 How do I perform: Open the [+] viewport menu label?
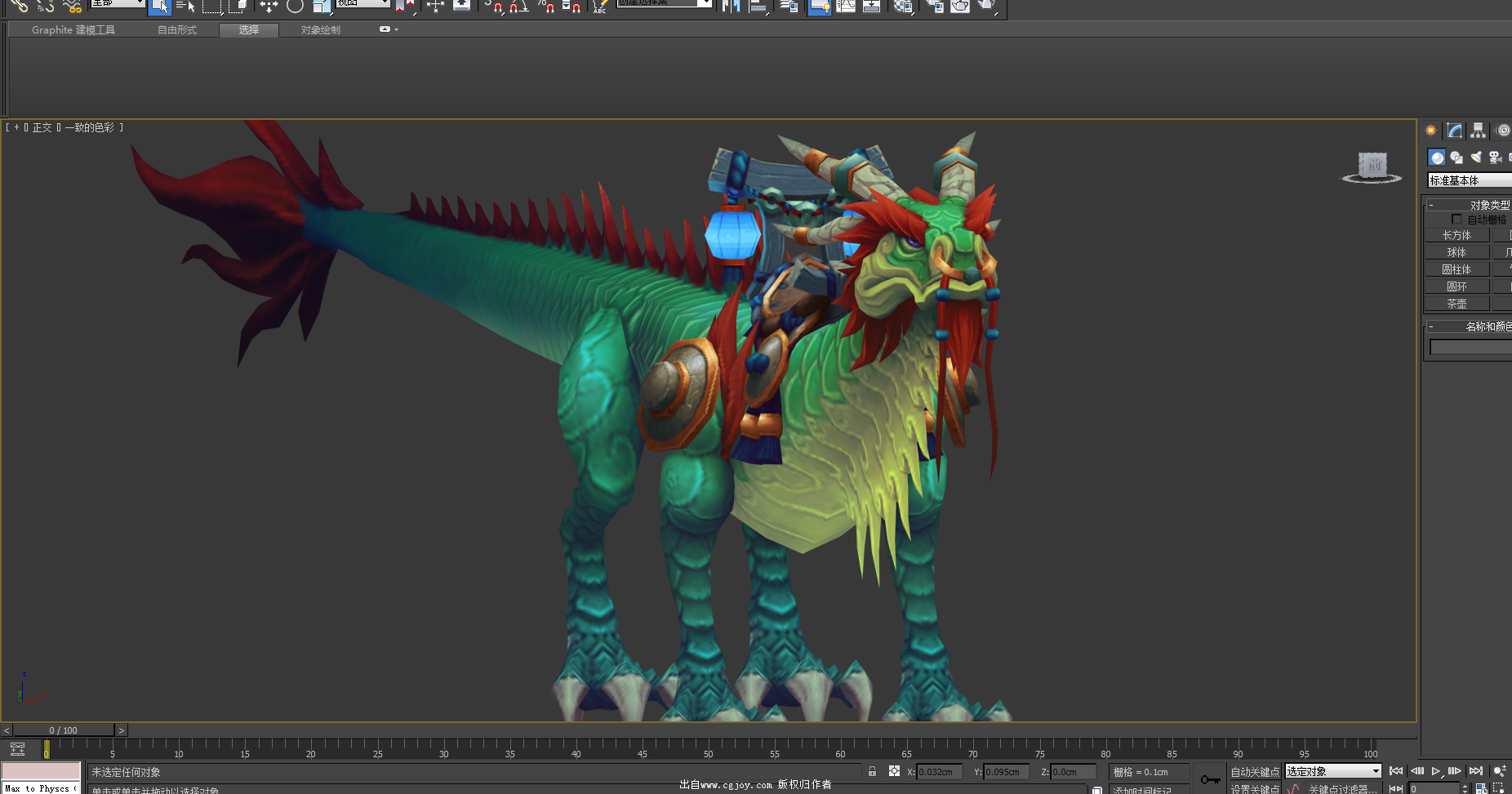(x=16, y=127)
